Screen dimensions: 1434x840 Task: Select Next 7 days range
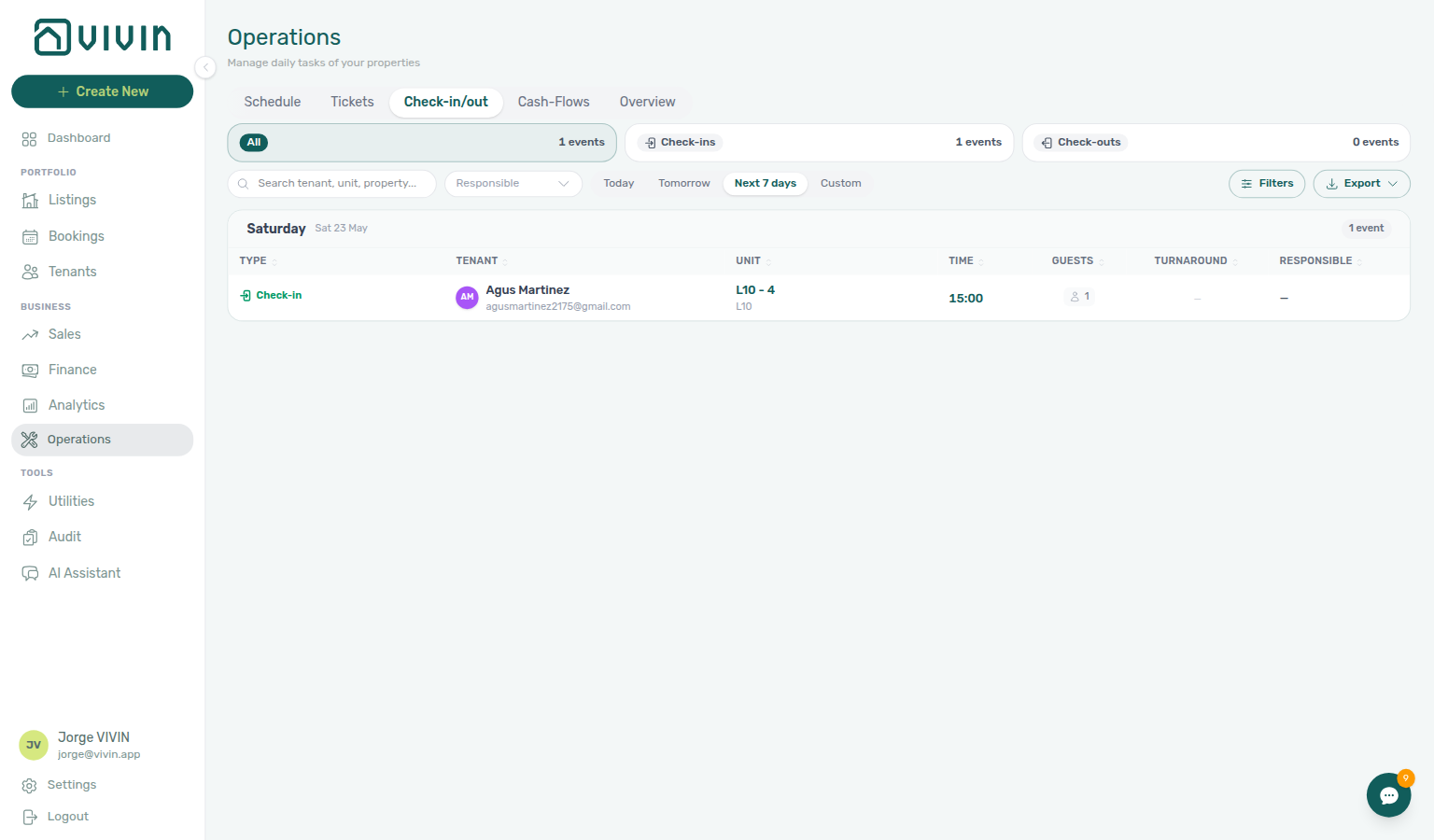(766, 184)
